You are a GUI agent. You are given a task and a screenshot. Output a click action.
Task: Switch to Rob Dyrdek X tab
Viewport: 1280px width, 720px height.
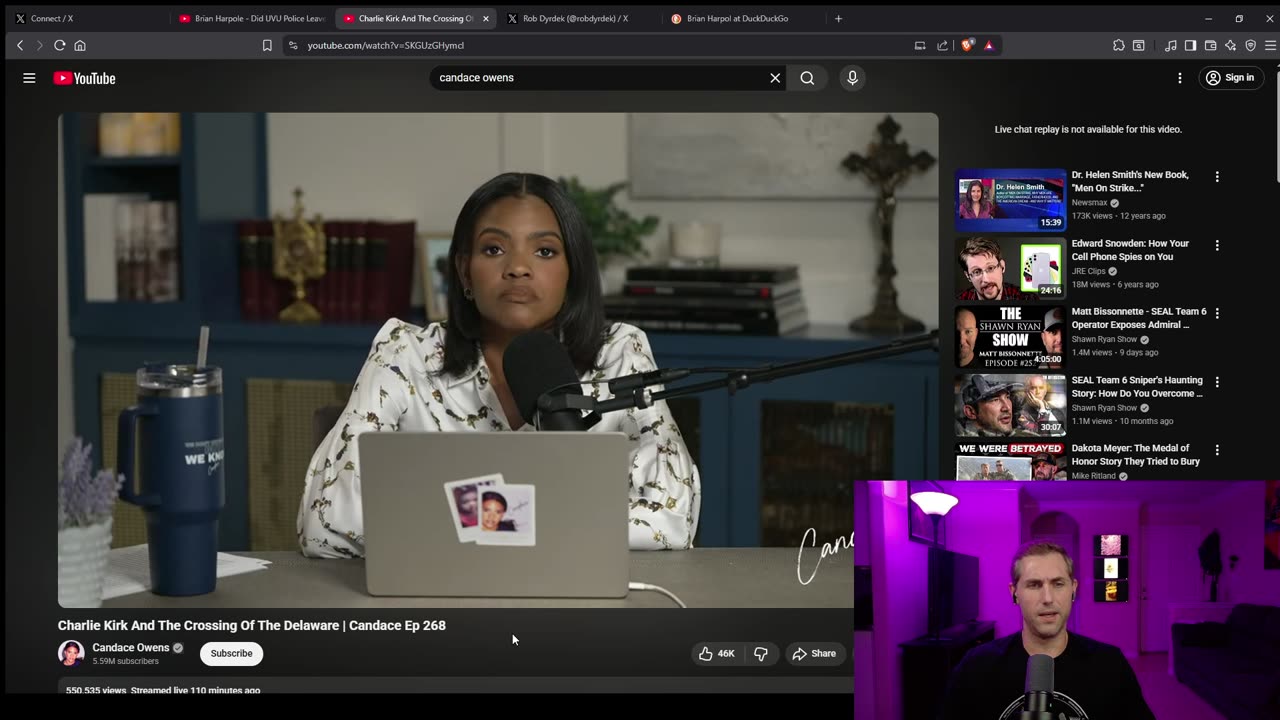(x=578, y=18)
